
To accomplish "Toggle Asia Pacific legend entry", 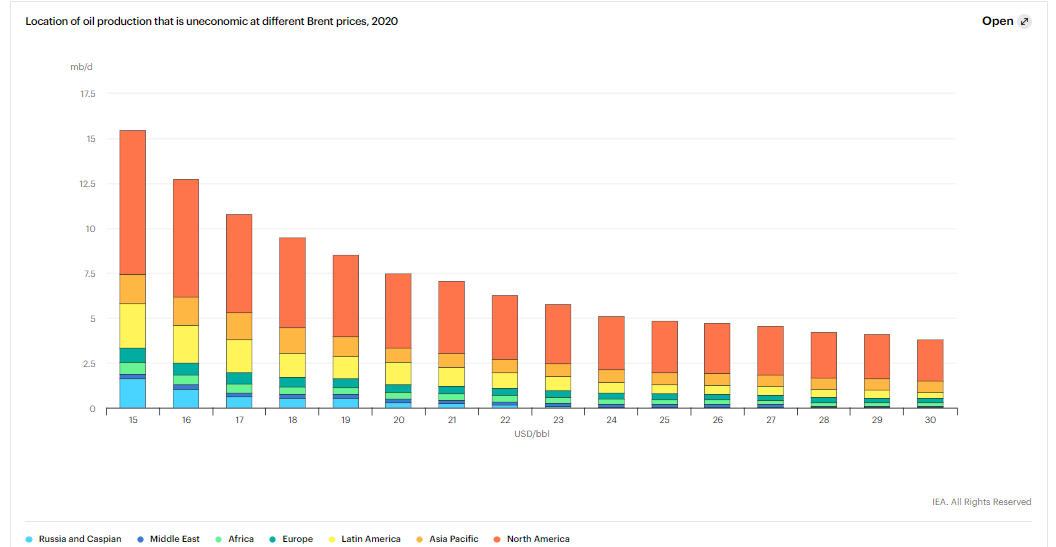I will coord(447,539).
